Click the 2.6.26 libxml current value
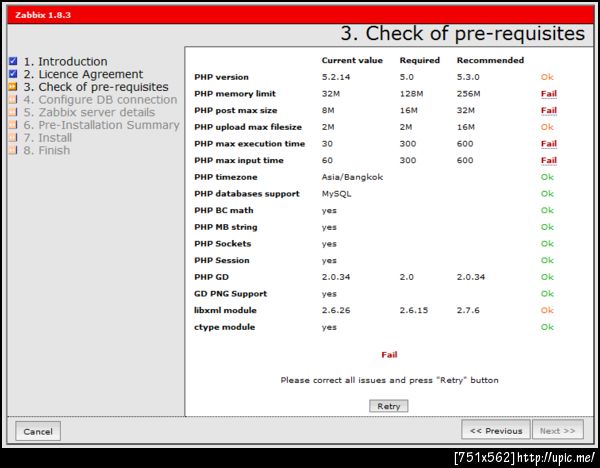 click(336, 310)
